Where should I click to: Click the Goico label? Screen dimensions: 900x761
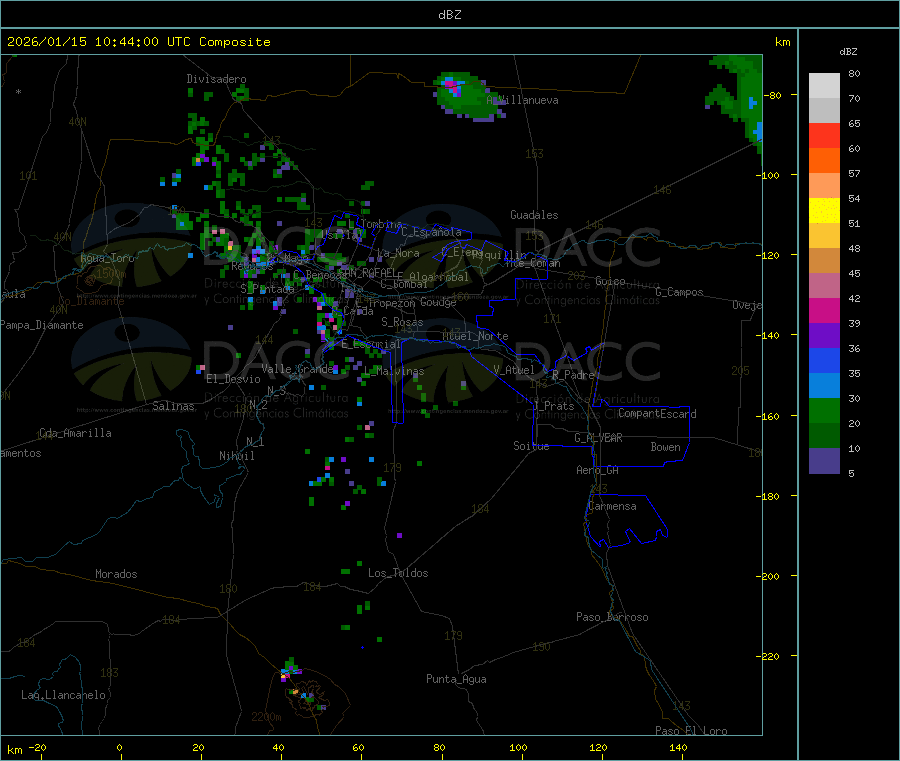tap(610, 281)
